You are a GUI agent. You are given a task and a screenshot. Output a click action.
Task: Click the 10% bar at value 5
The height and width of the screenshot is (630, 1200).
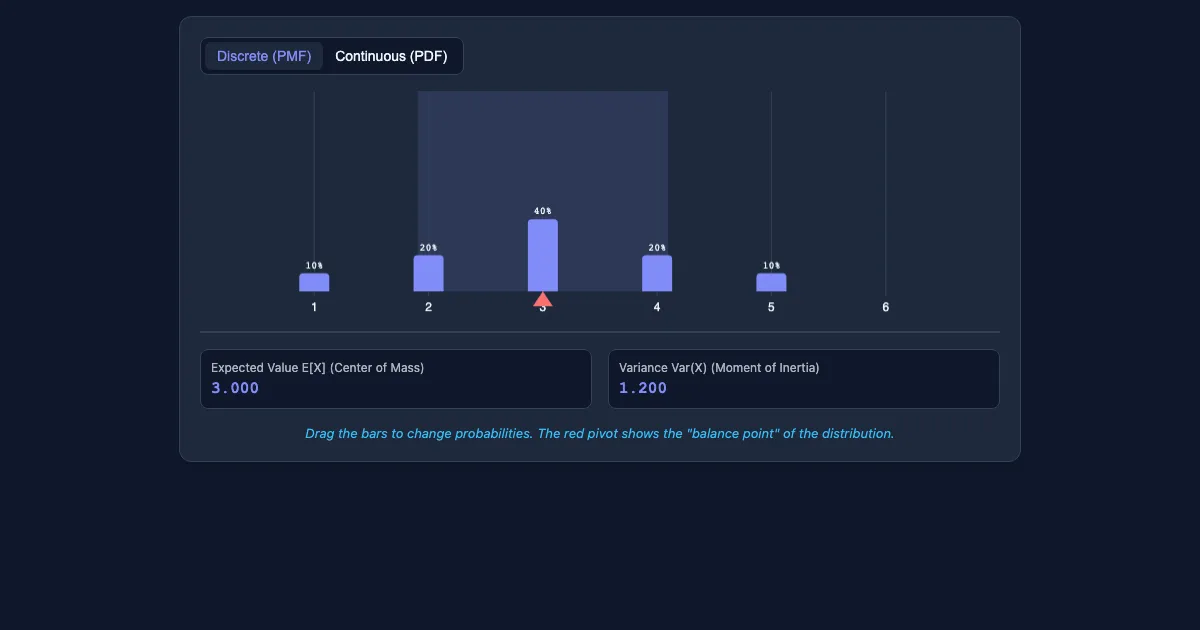click(771, 282)
